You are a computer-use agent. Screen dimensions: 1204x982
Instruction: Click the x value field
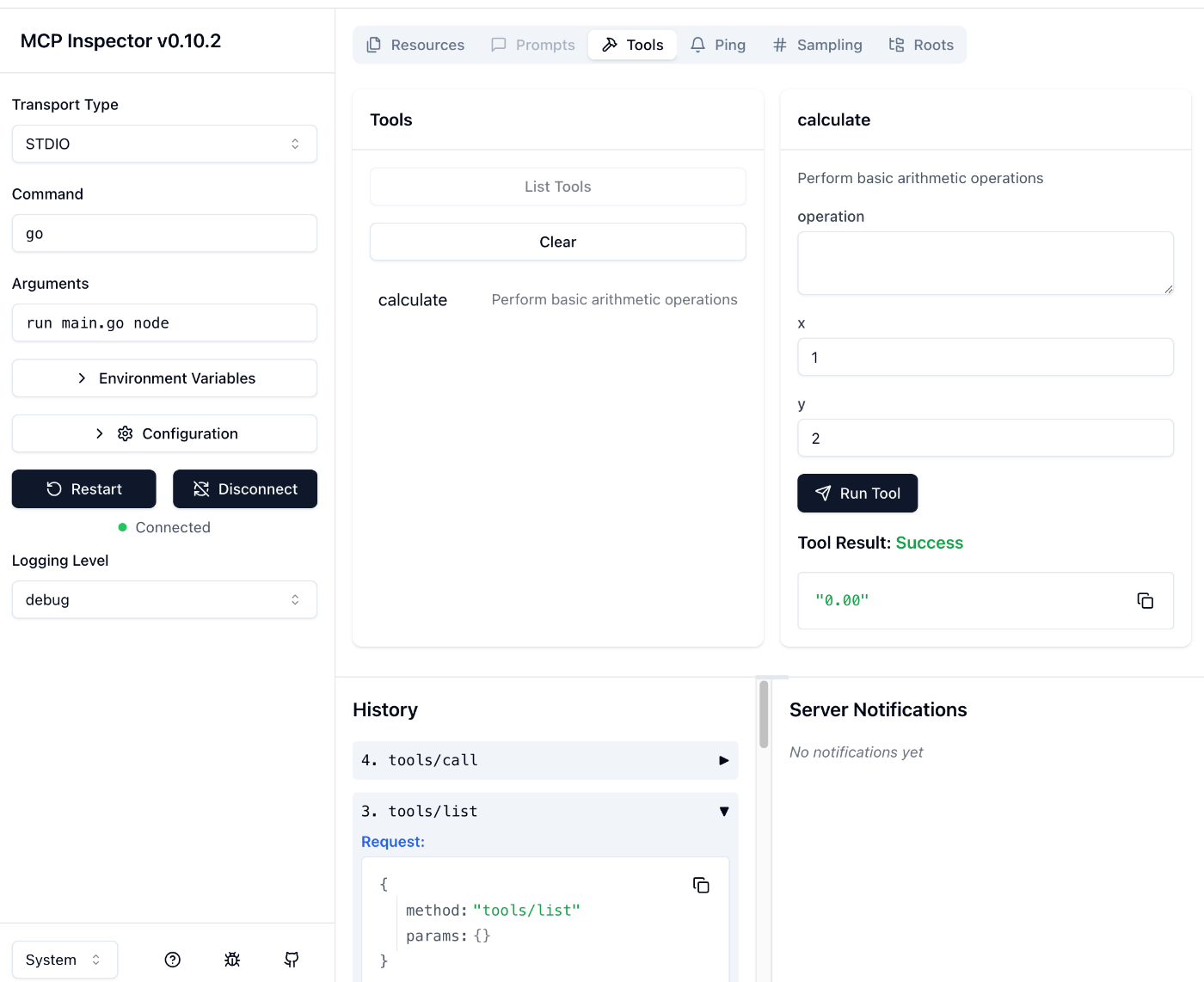[x=986, y=357]
